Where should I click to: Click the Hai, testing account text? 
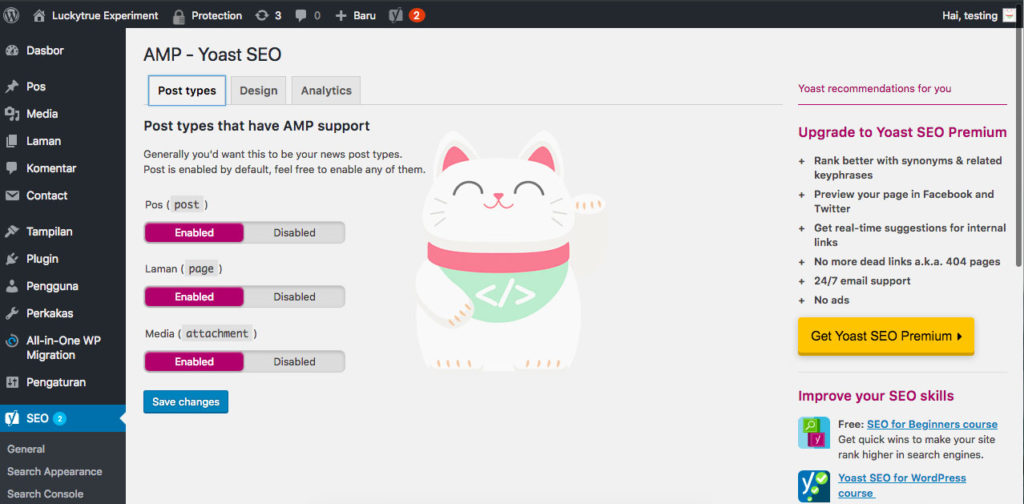[970, 15]
